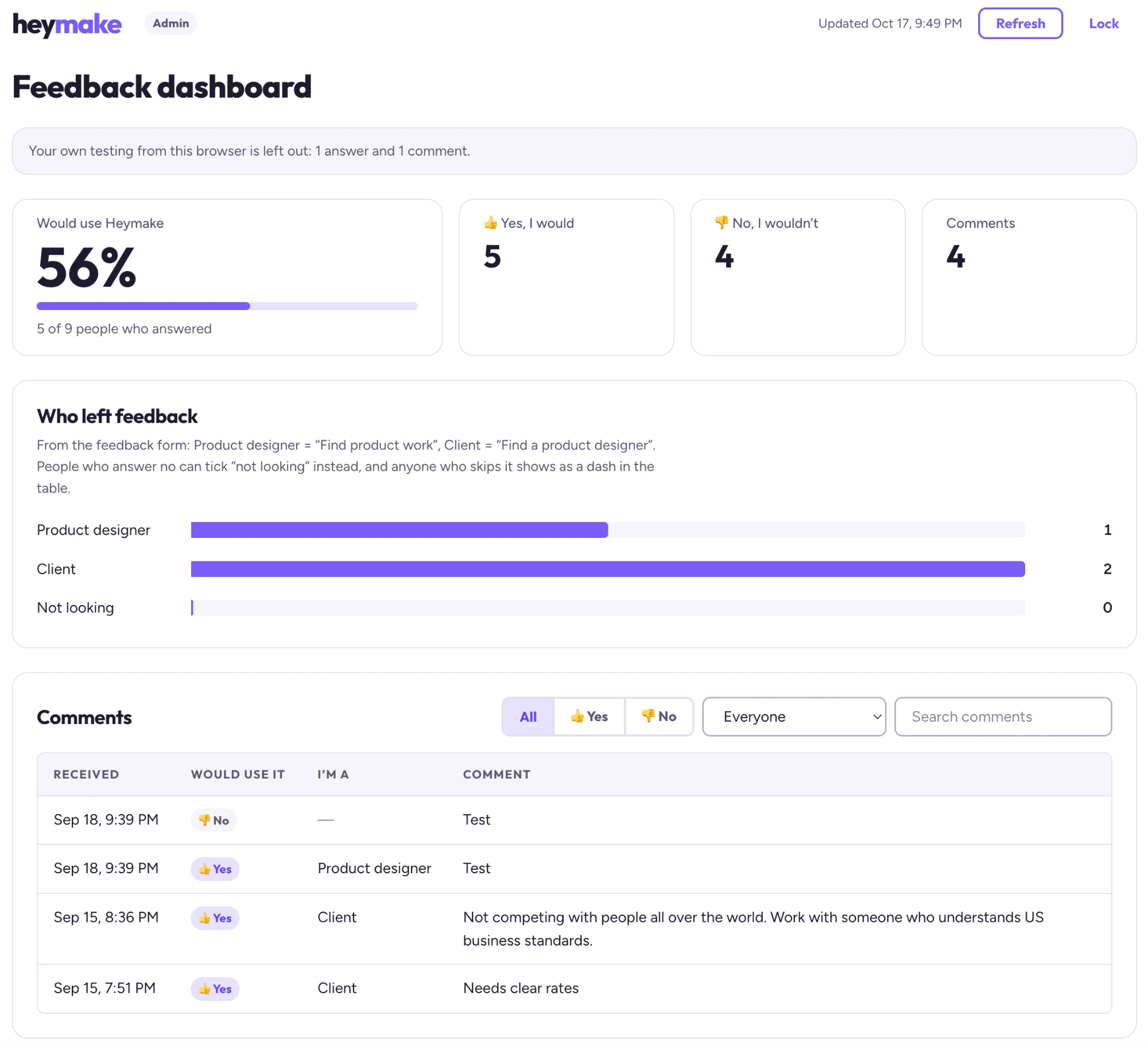Click the 'Would use Heymake' label
This screenshot has height=1046, width=1148.
[100, 223]
